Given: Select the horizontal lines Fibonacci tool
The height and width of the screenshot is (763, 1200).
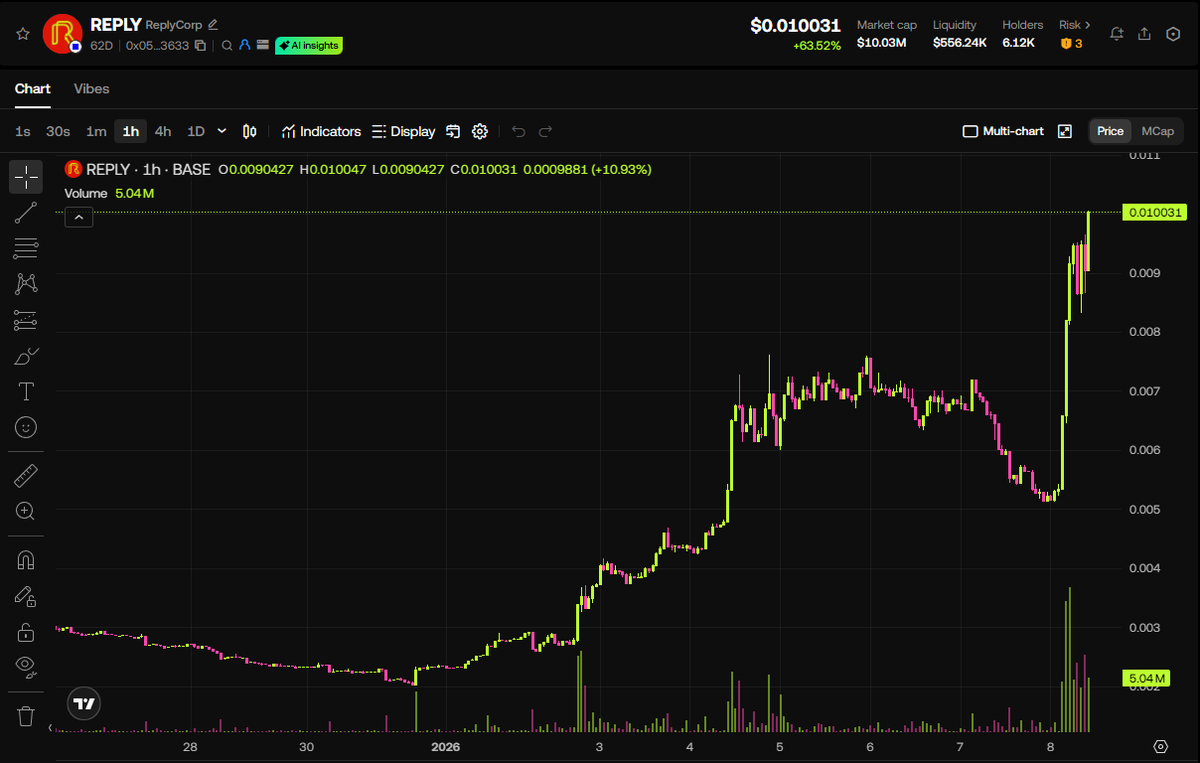Looking at the screenshot, I should pyautogui.click(x=26, y=248).
